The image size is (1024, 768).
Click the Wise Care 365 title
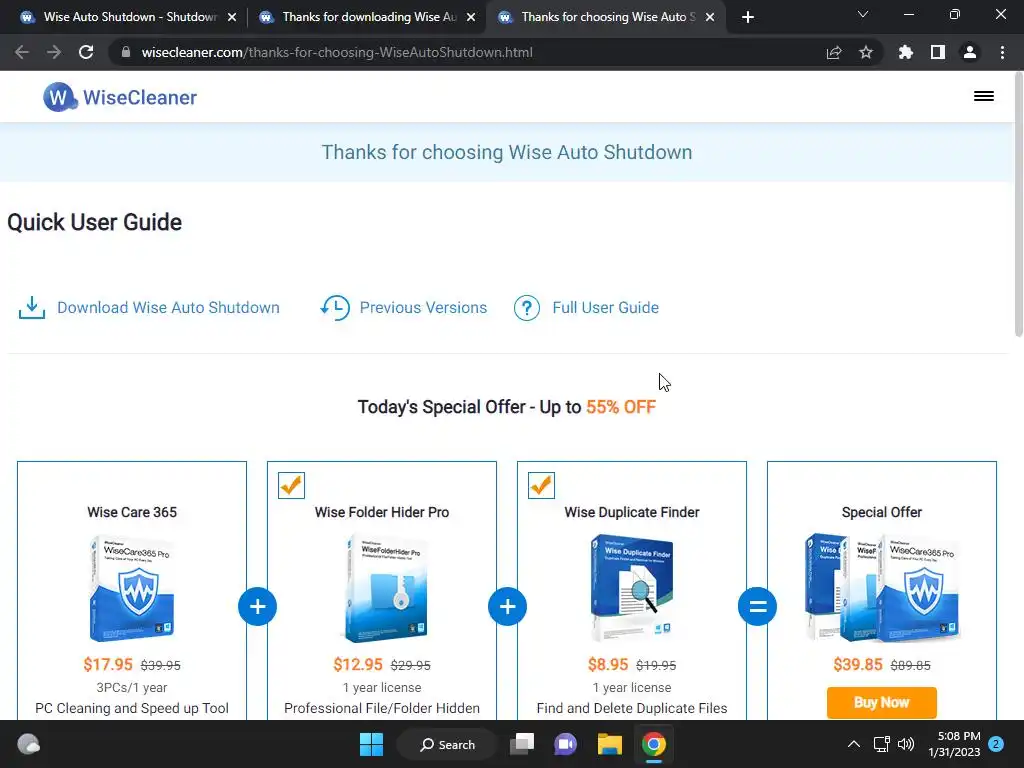tap(132, 512)
